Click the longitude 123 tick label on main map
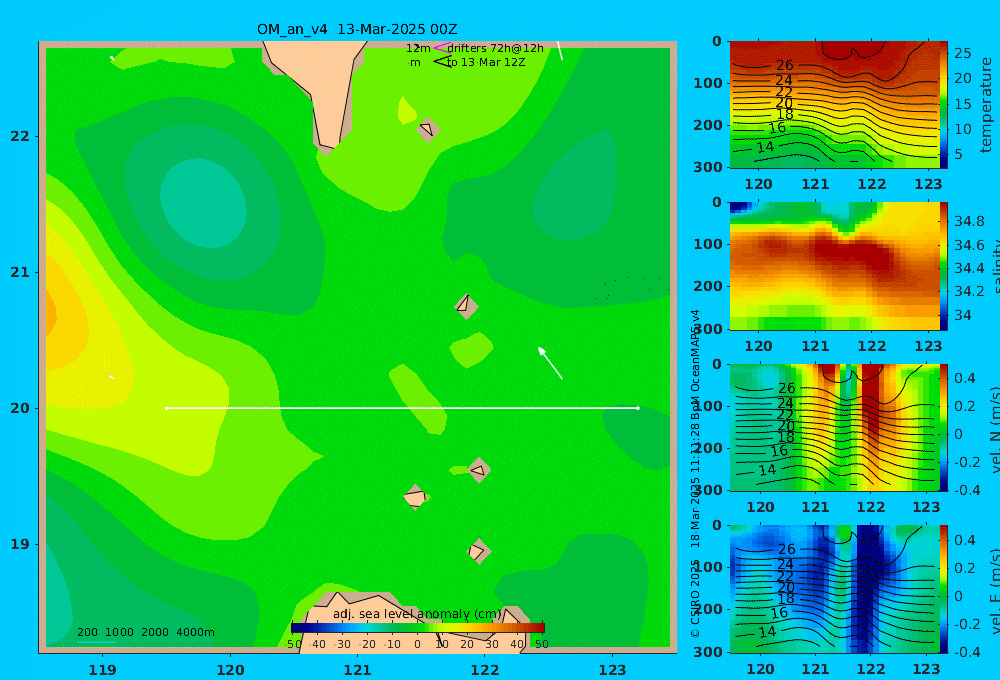The image size is (1000, 680). tap(613, 670)
